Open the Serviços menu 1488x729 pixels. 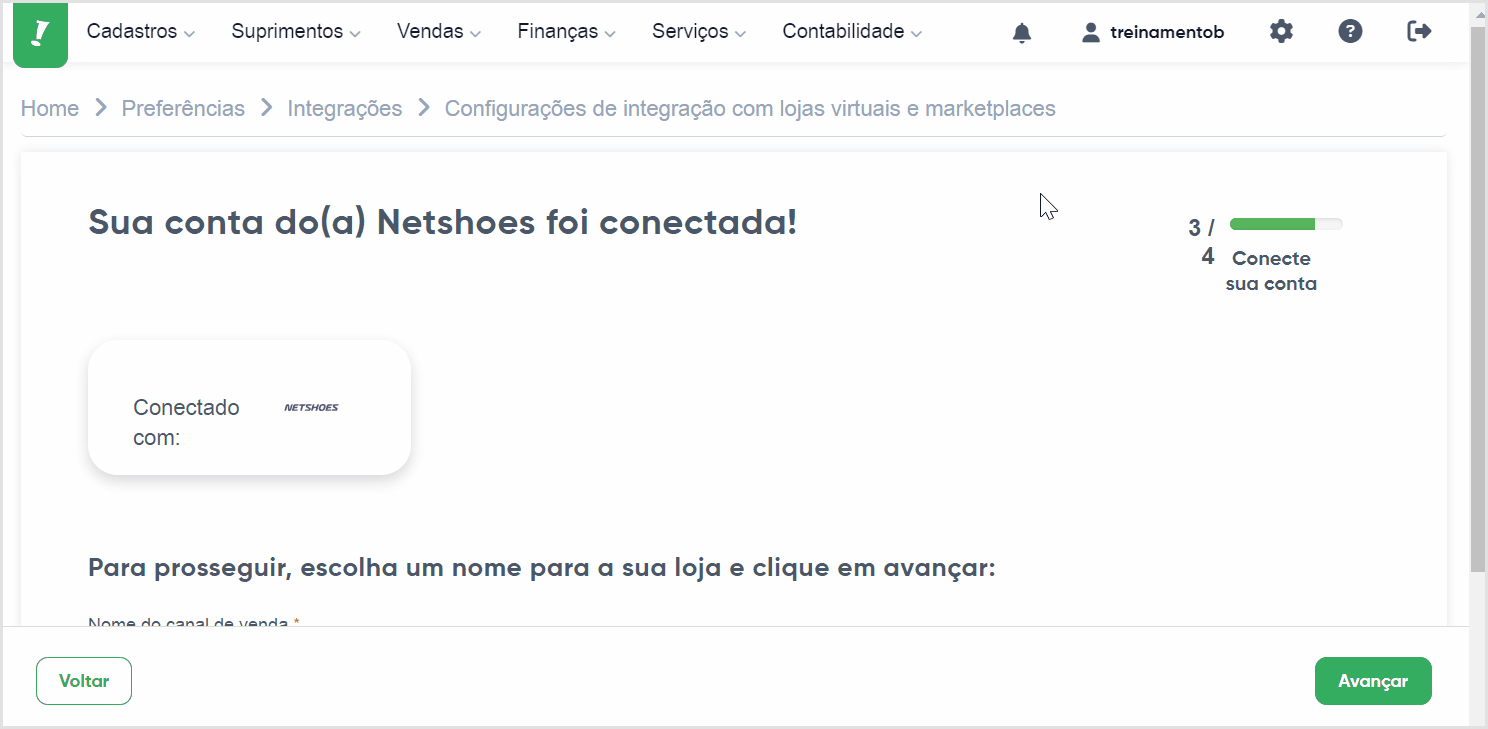[699, 32]
